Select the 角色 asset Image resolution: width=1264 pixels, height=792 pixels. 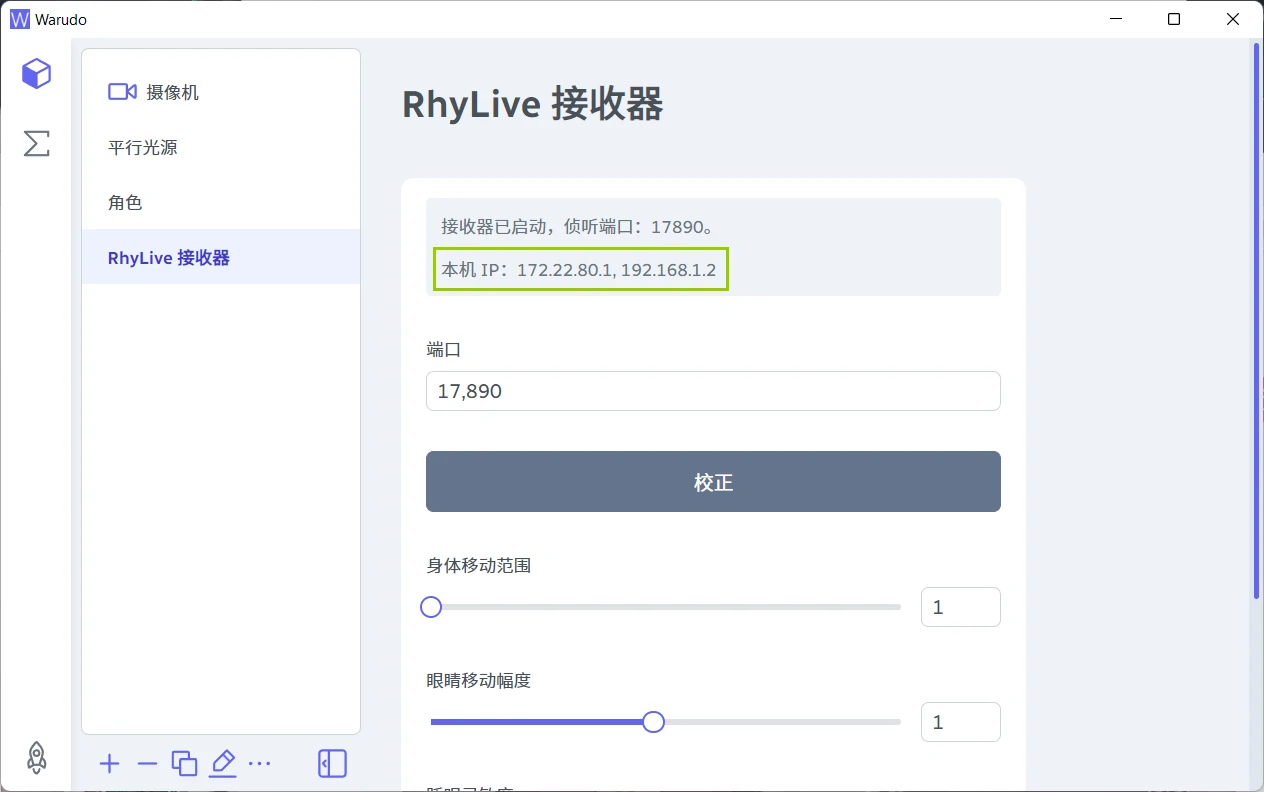click(x=221, y=202)
